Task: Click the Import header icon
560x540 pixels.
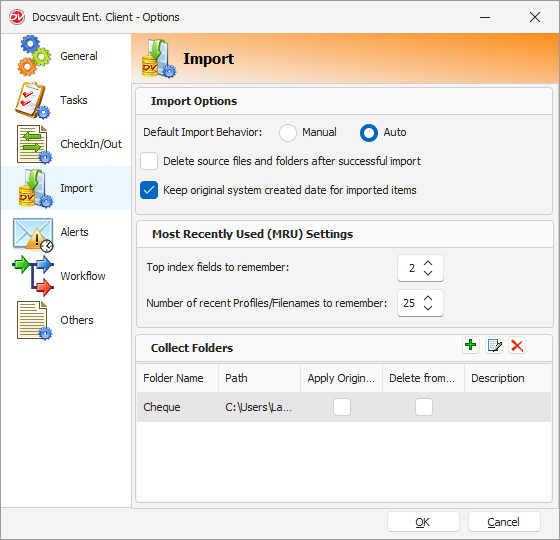Action: pyautogui.click(x=159, y=58)
